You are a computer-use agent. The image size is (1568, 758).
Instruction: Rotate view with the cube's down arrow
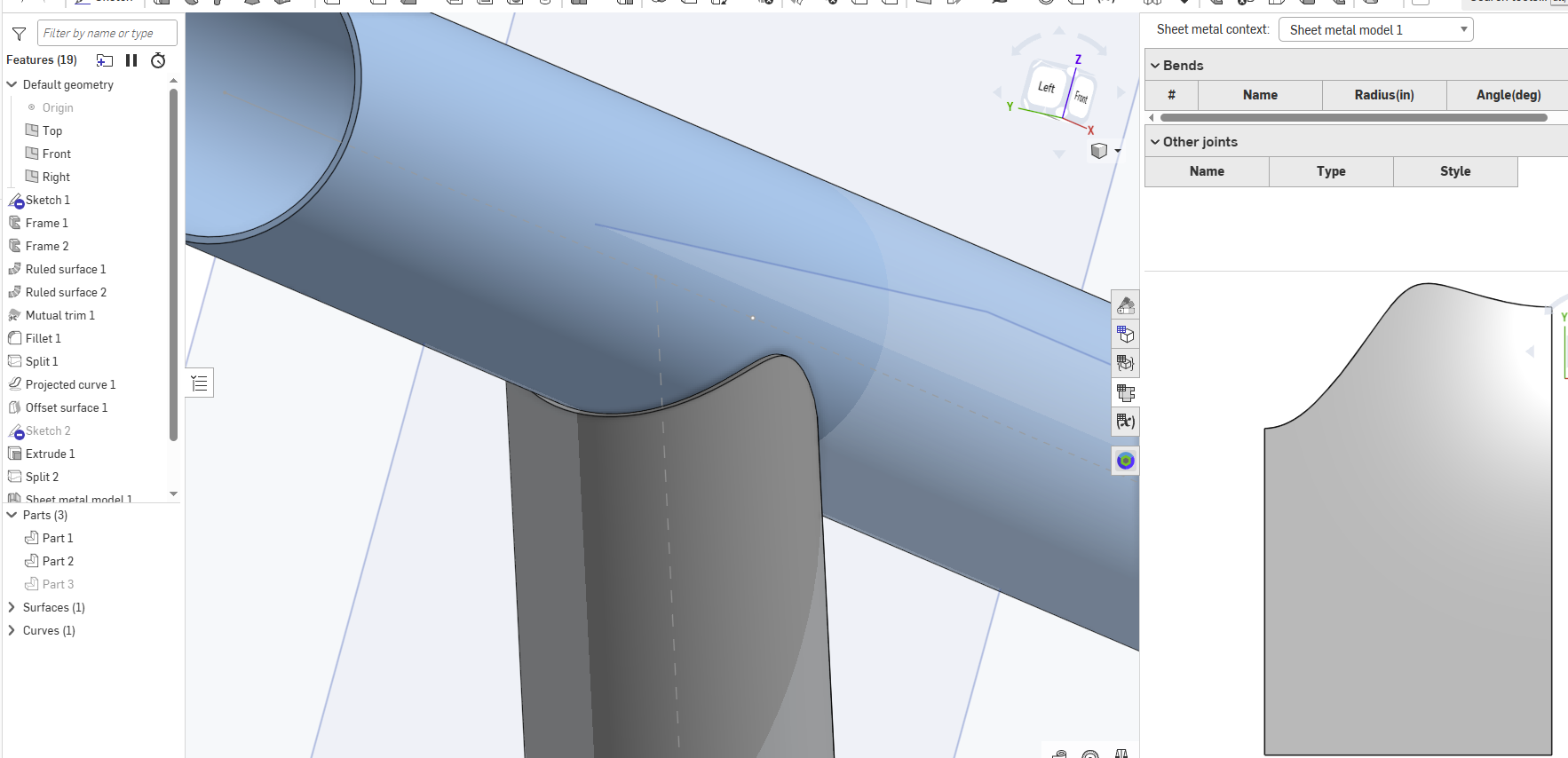pos(1058,154)
